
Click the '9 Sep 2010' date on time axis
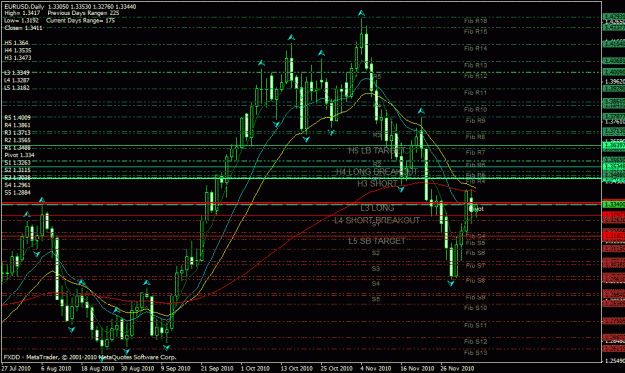(x=175, y=369)
